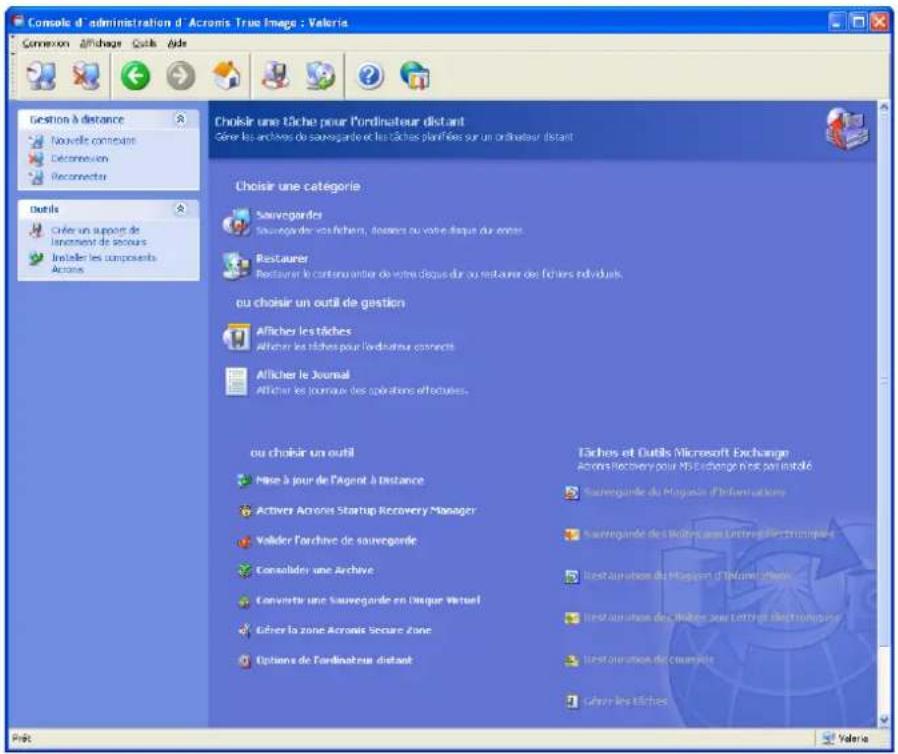The width and height of the screenshot is (898, 754).
Task: Click icon next to Valider l'archive
Action: click(245, 541)
